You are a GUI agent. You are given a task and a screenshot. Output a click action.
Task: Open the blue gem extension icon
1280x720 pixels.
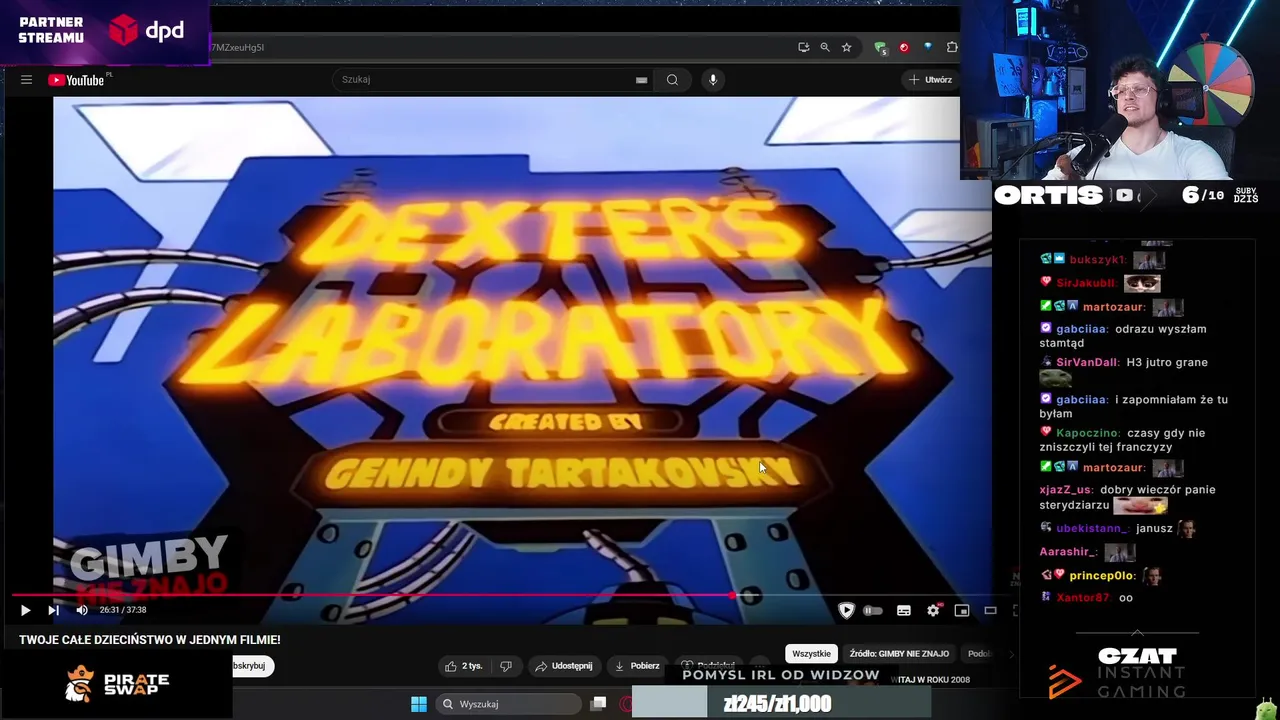pos(928,47)
